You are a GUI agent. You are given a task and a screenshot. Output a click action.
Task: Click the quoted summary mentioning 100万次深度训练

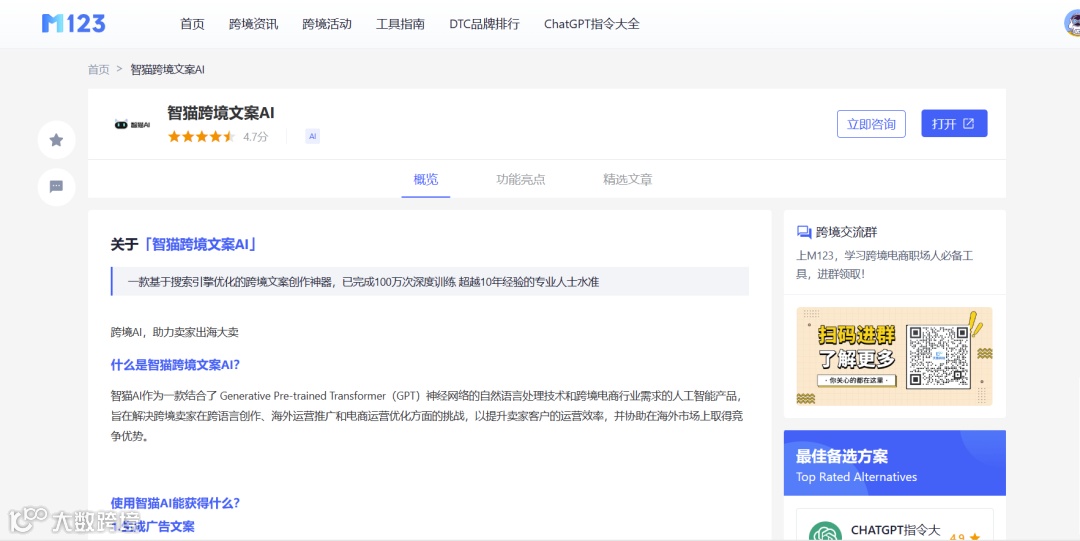(430, 281)
